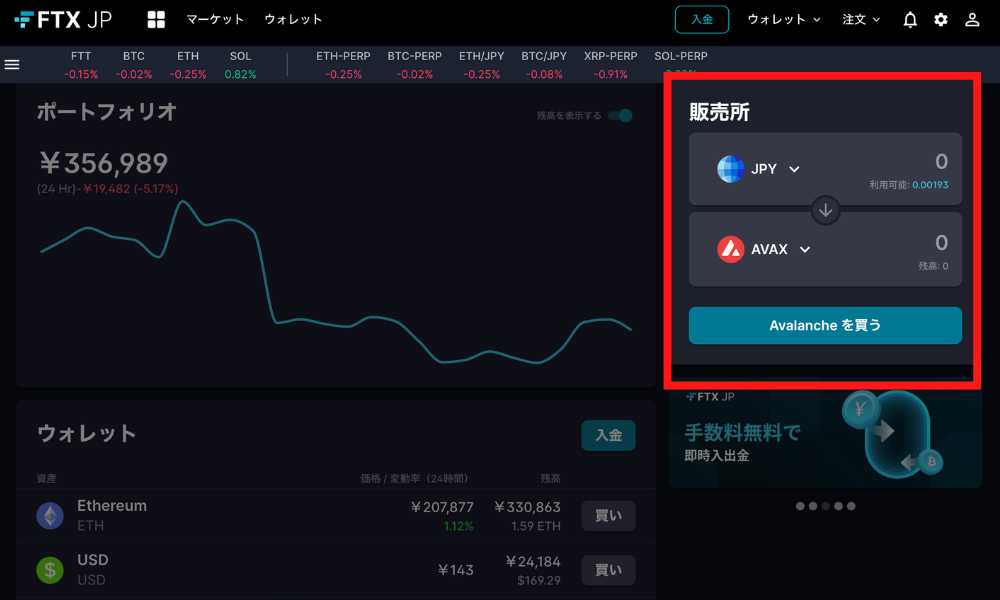Open the notifications bell
The image size is (1000, 600).
point(910,20)
